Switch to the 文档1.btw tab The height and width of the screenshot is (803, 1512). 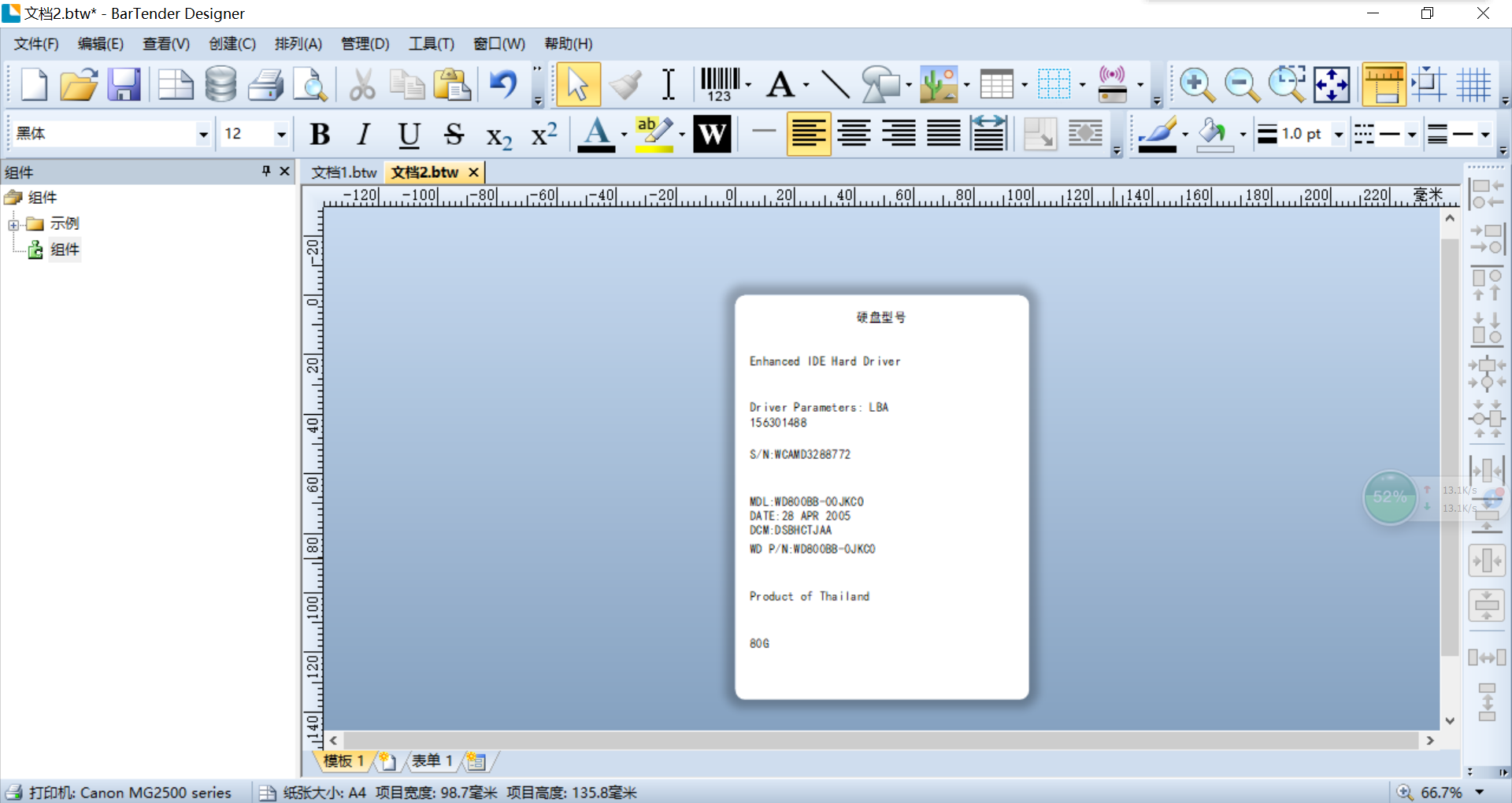344,172
